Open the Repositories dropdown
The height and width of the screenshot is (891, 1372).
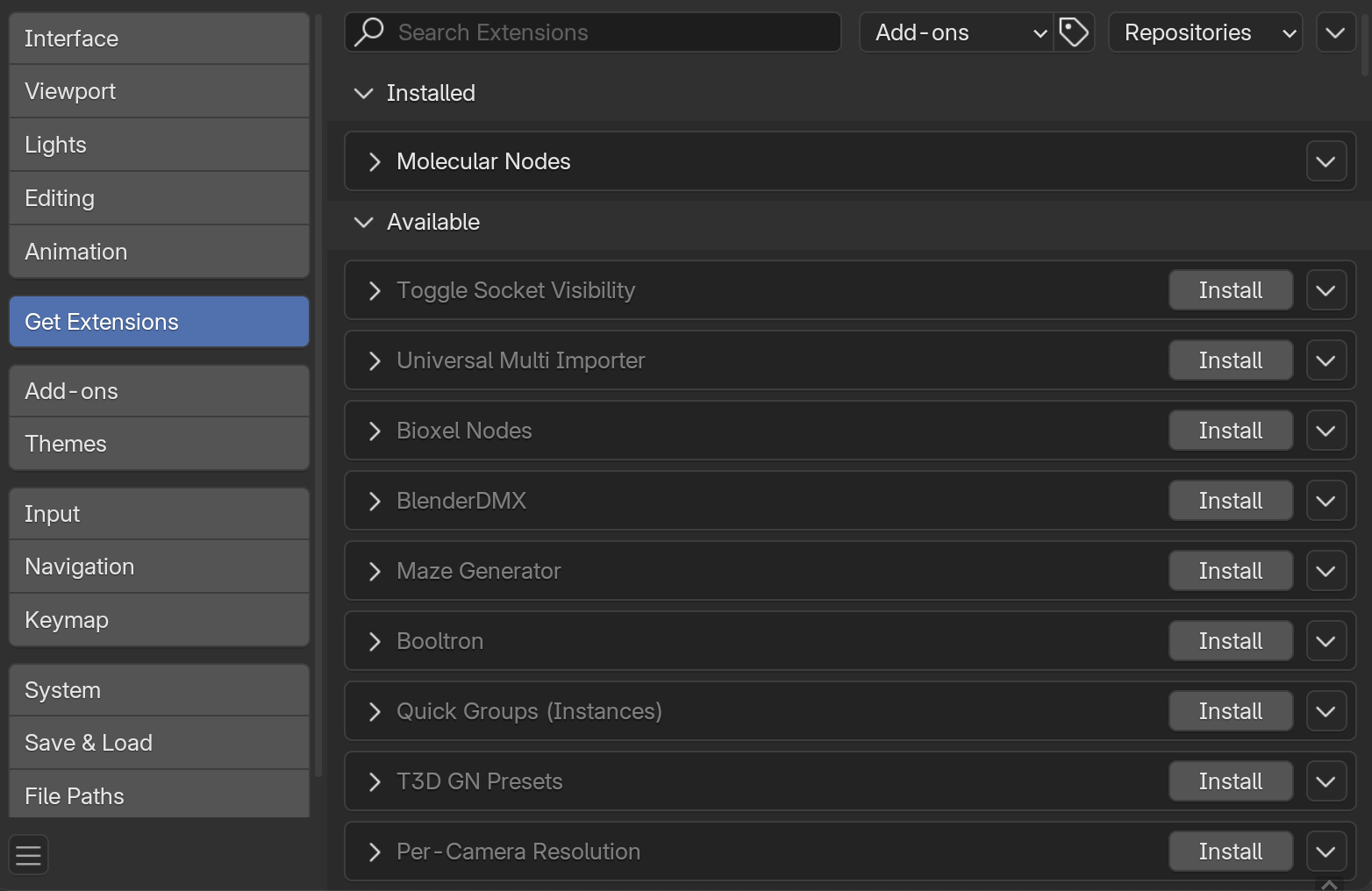coord(1205,32)
